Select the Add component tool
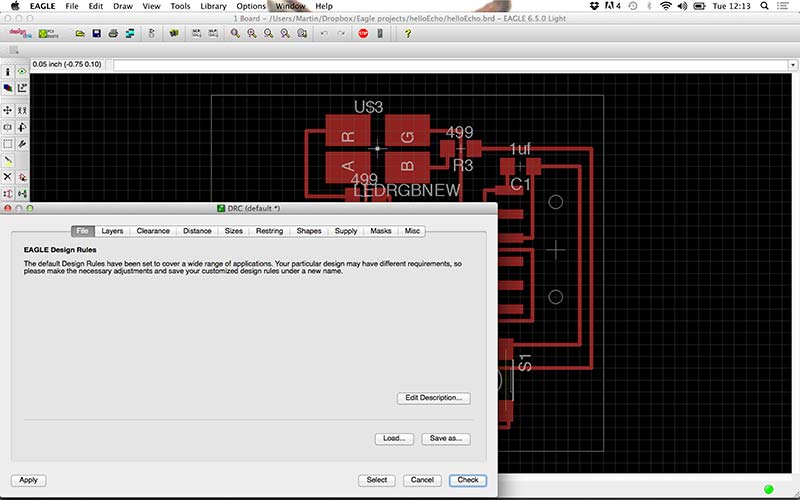The width and height of the screenshot is (800, 500). pos(22,177)
